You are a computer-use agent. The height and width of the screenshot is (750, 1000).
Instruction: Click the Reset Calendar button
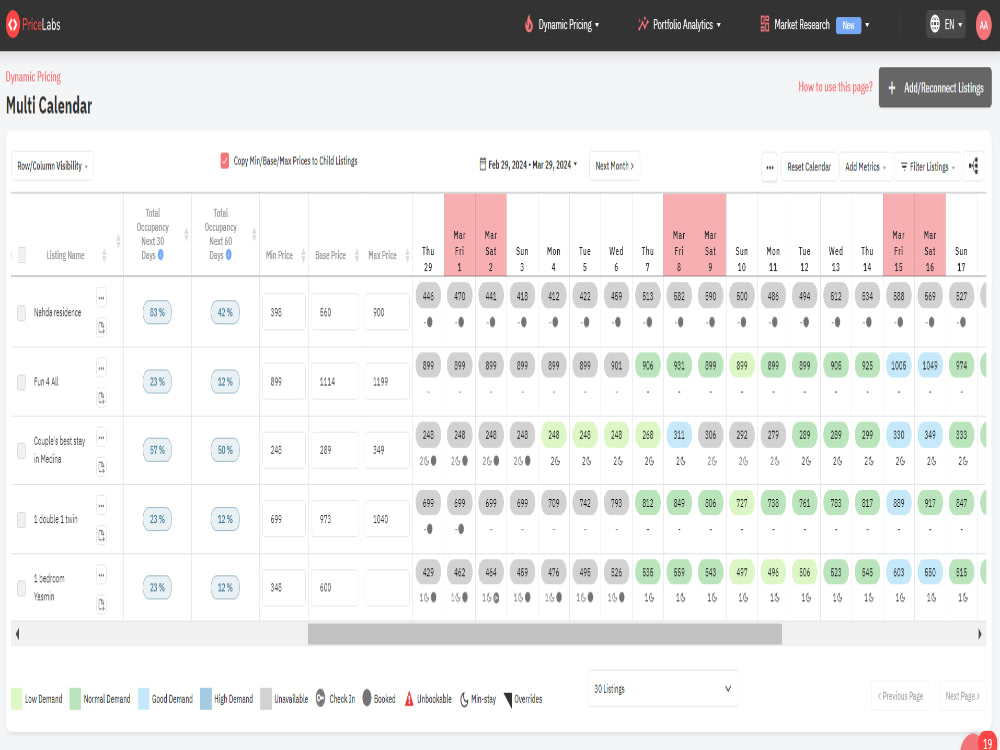[808, 167]
